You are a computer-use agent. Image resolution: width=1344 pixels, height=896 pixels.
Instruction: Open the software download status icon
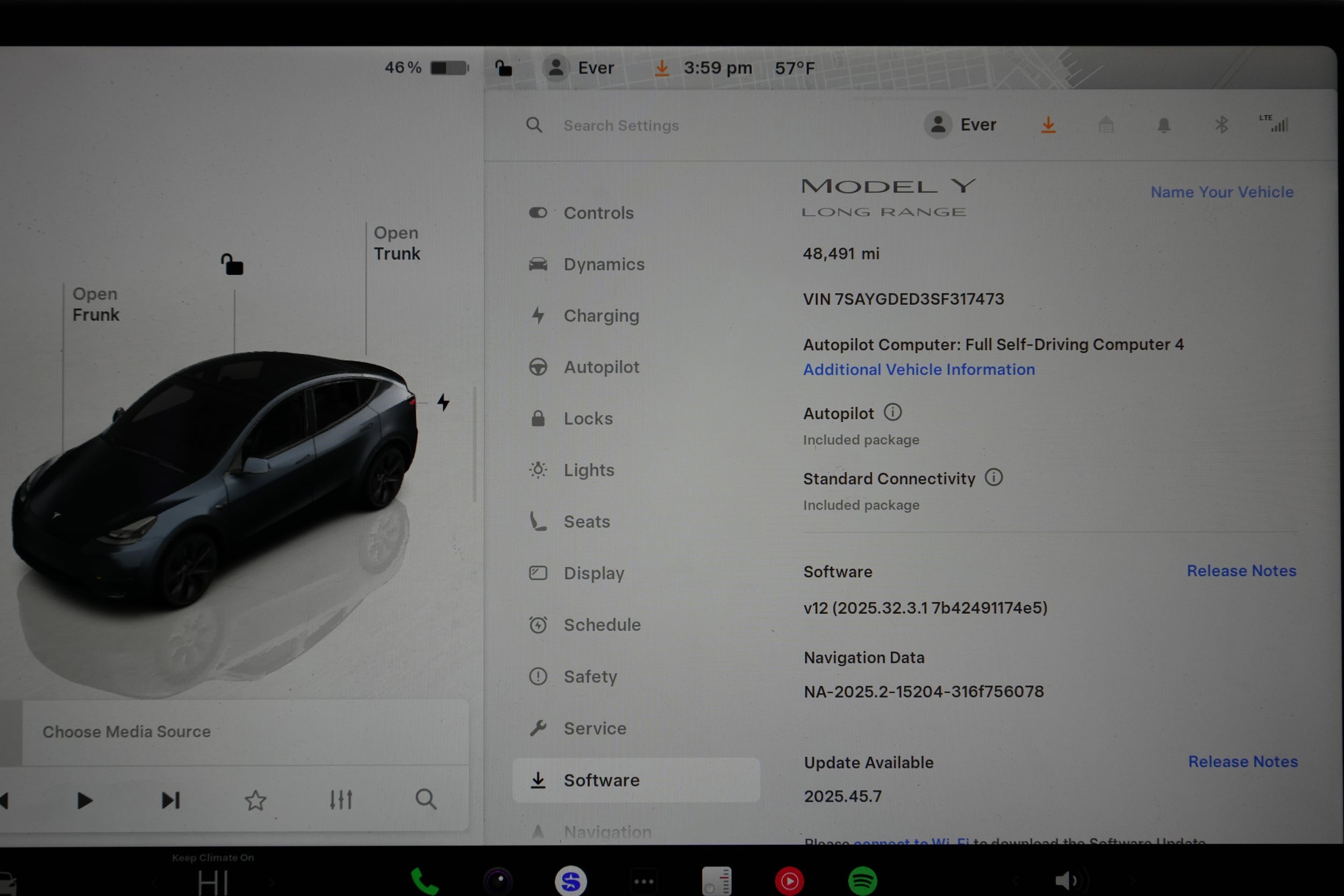[x=1048, y=125]
